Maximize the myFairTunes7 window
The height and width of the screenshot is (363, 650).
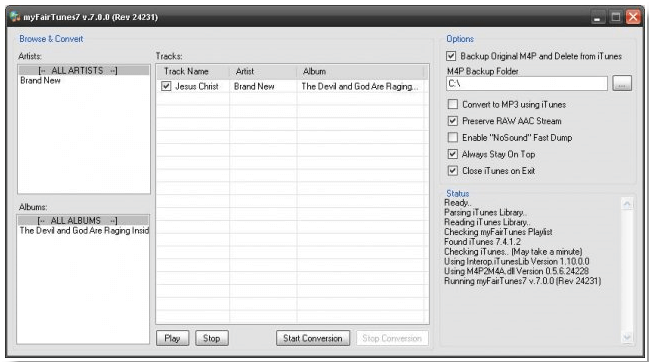[616, 17]
